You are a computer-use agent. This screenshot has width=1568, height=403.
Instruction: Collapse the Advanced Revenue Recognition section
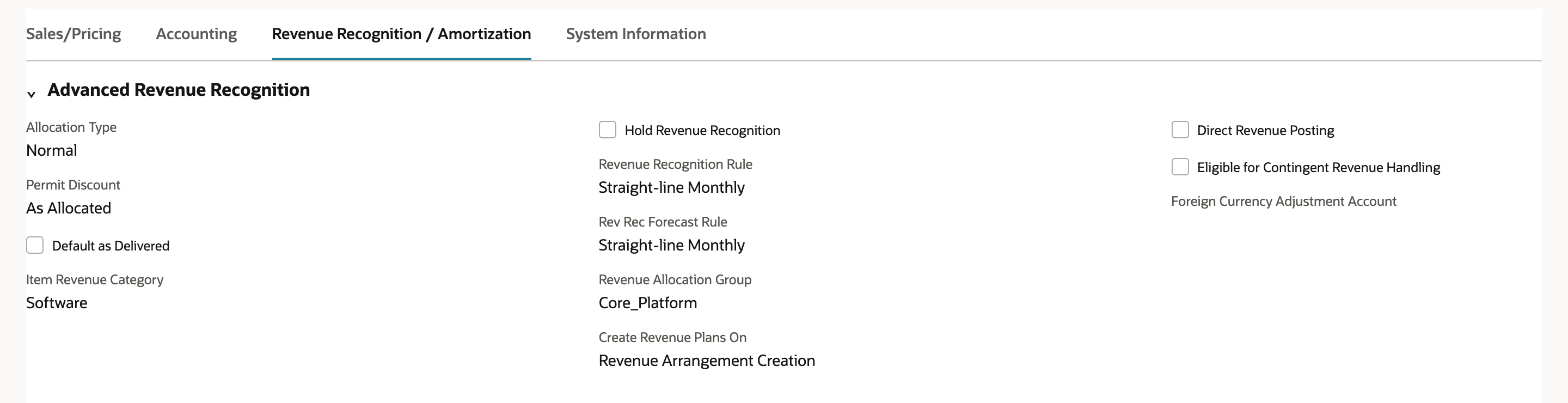(32, 94)
